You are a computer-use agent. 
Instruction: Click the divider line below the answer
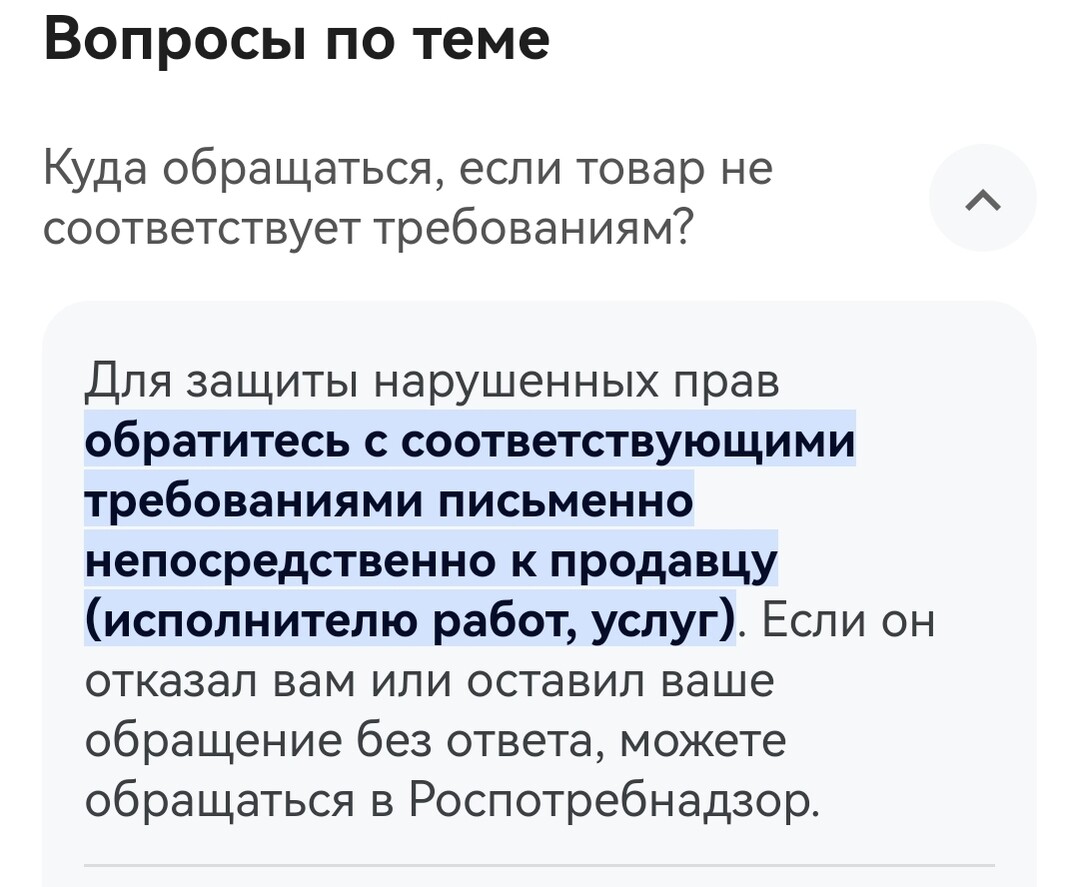(539, 865)
